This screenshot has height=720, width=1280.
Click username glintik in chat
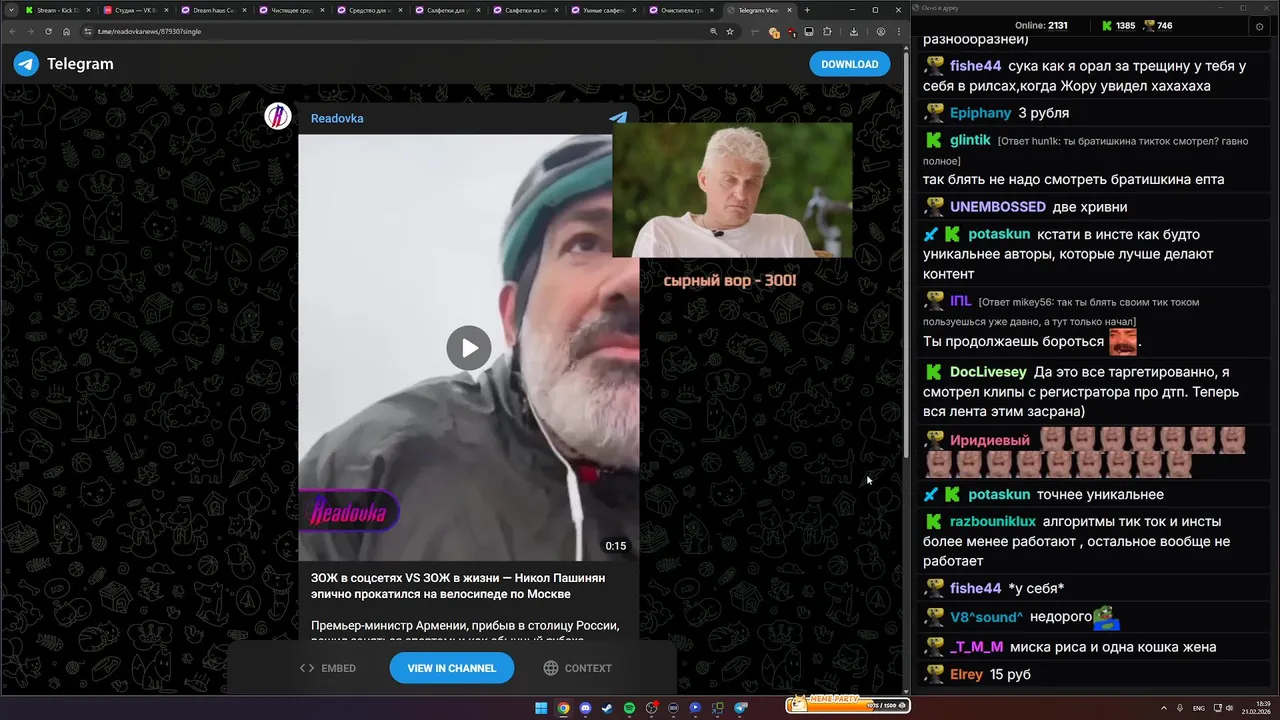970,140
